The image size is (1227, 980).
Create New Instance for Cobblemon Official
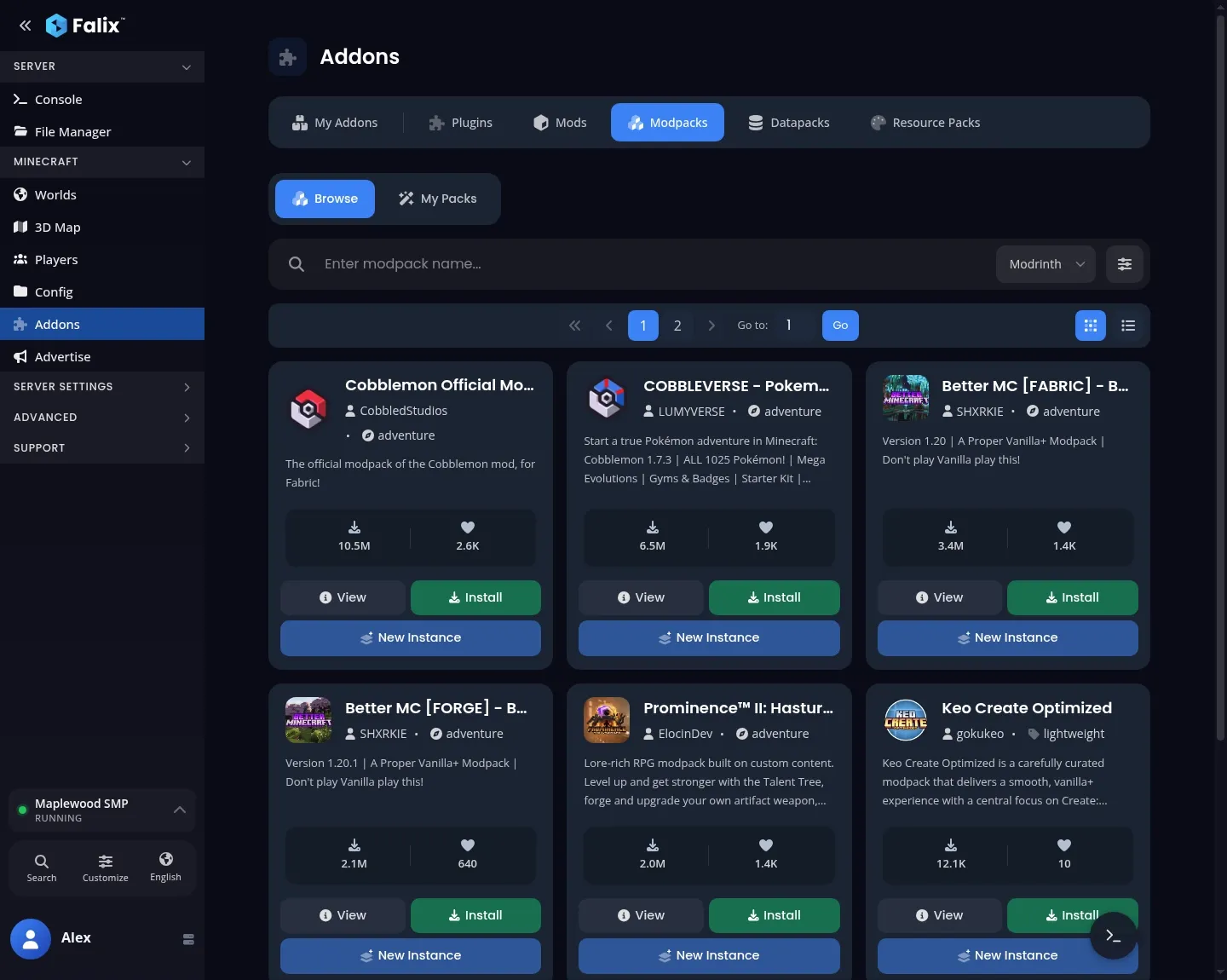(411, 637)
